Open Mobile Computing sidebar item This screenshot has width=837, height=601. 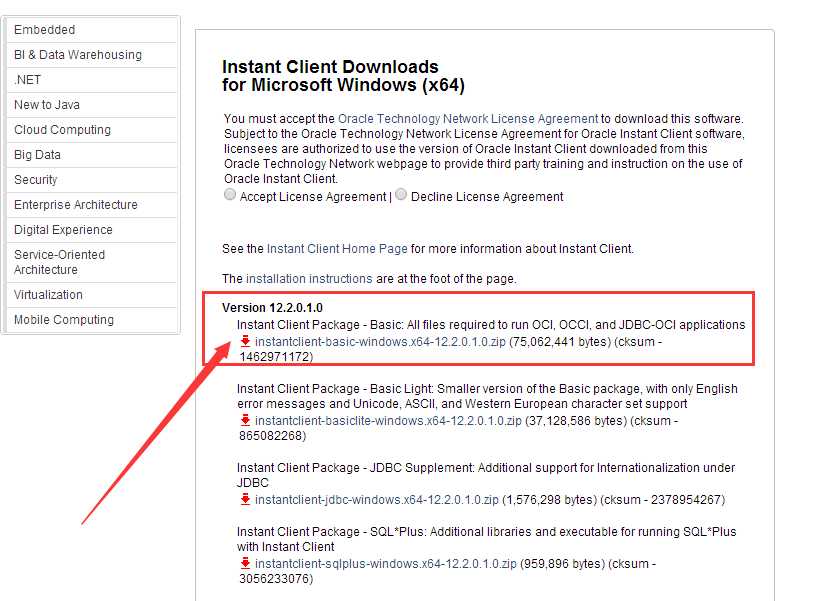92,320
